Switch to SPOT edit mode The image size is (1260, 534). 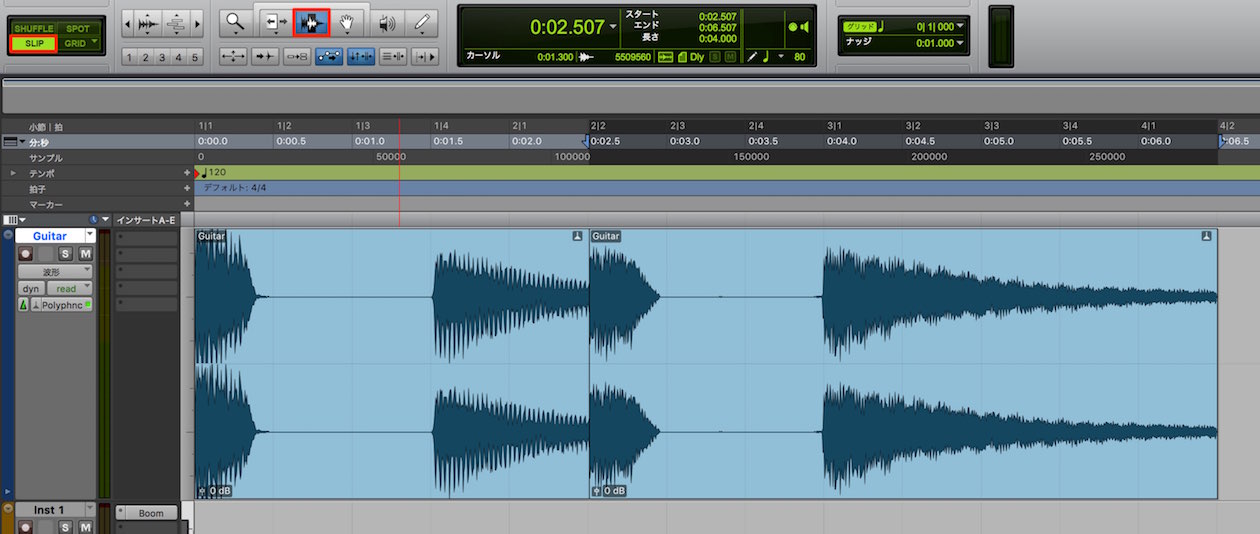pyautogui.click(x=77, y=29)
